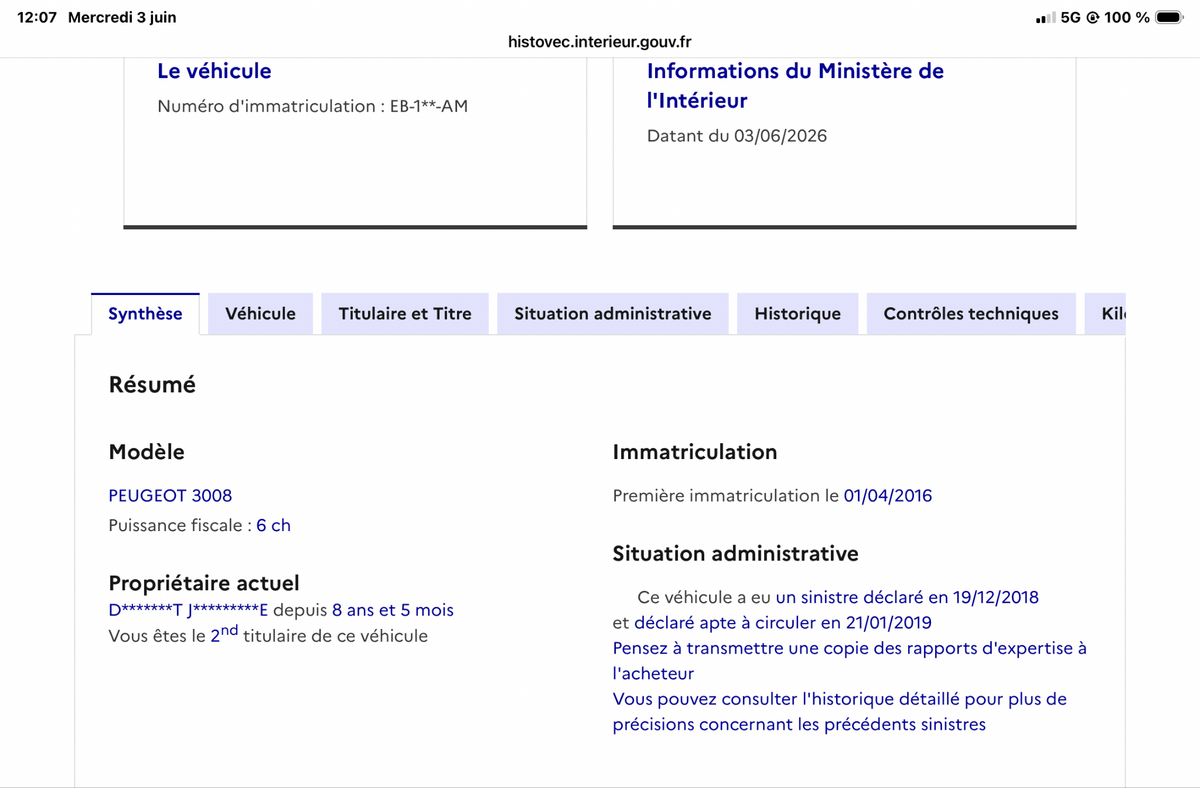
Task: Click 'Informations du Ministère de l'Intérieur' heading
Action: [795, 86]
